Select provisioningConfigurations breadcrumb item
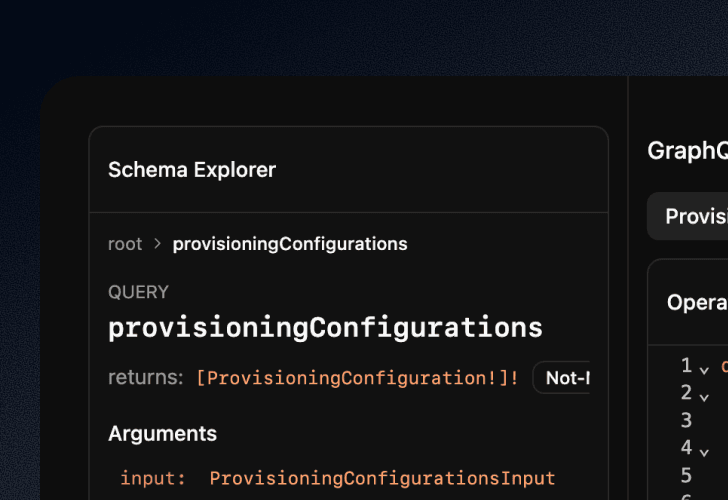The width and height of the screenshot is (728, 500). pyautogui.click(x=290, y=244)
